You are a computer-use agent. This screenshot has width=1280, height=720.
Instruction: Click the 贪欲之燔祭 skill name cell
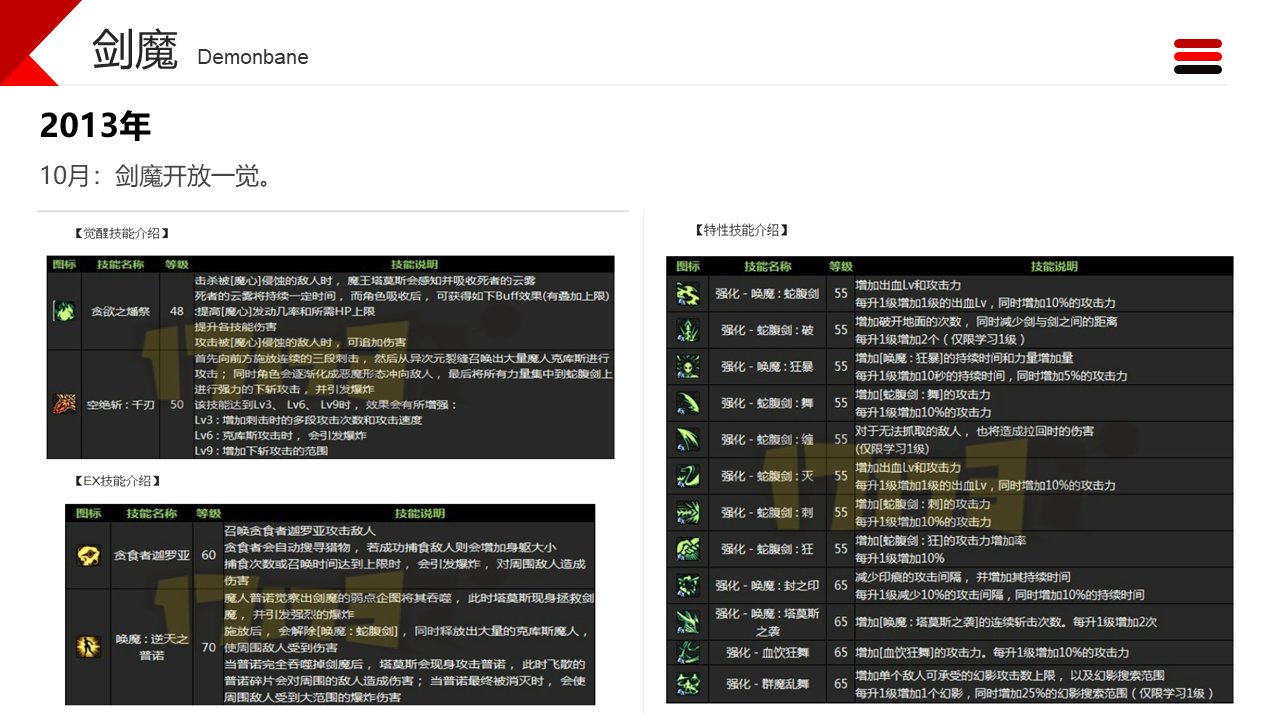[x=120, y=312]
